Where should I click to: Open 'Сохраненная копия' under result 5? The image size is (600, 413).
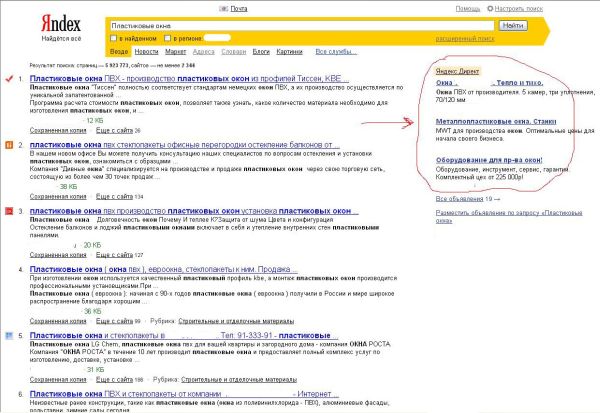pos(58,379)
